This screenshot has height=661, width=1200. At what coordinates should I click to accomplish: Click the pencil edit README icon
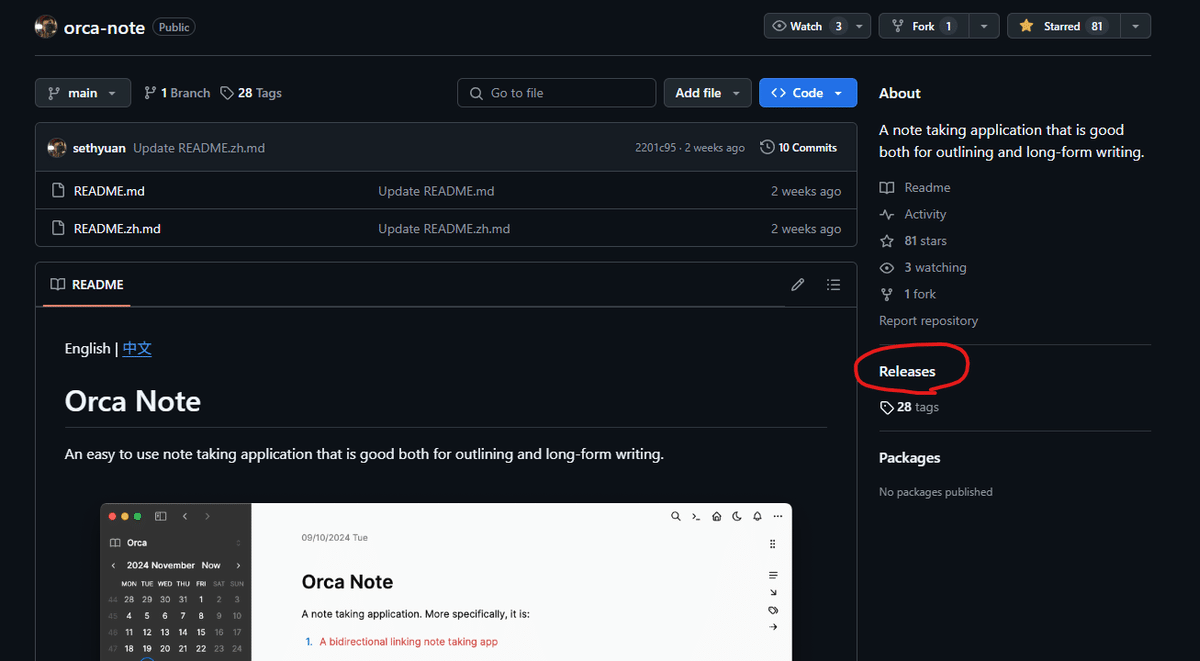coord(797,285)
